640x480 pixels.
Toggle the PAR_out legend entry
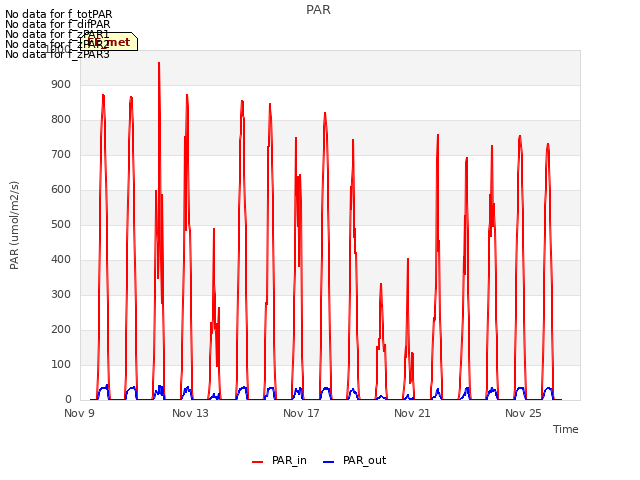(354, 460)
